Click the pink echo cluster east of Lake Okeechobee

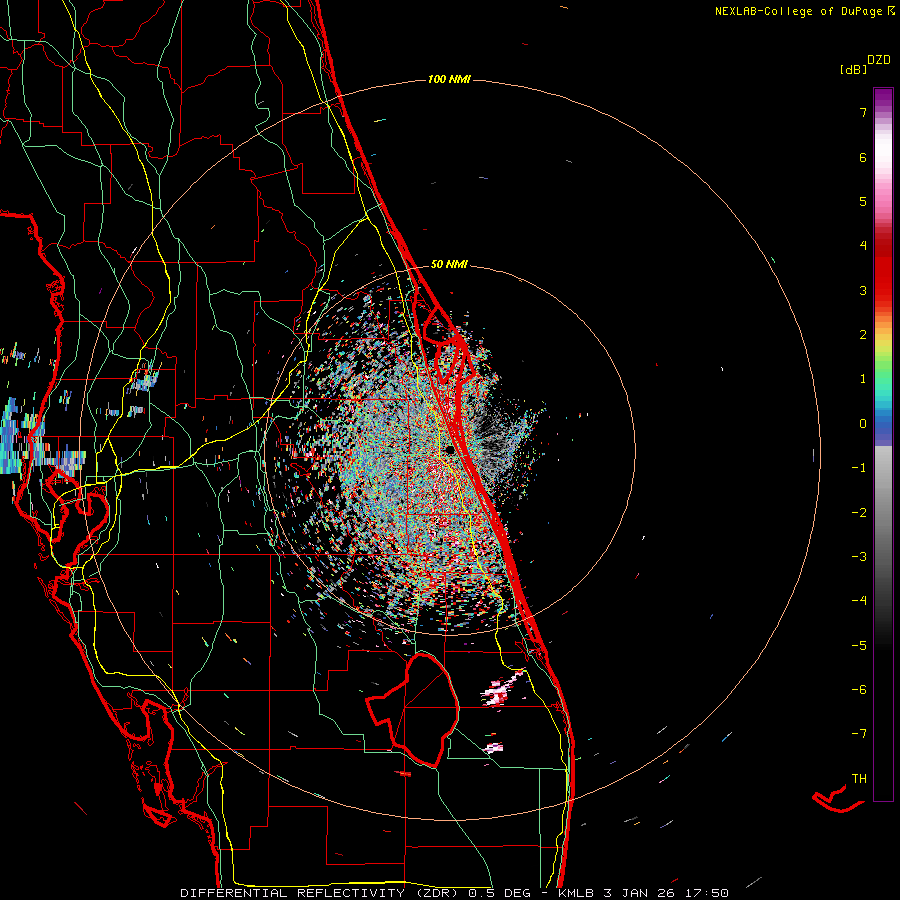coord(498,690)
